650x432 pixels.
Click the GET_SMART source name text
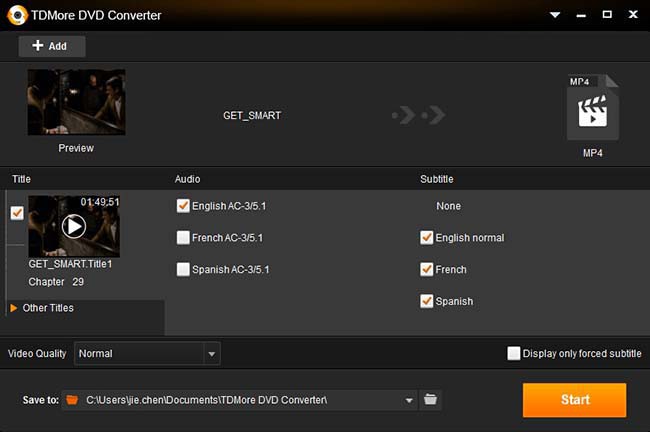click(252, 115)
